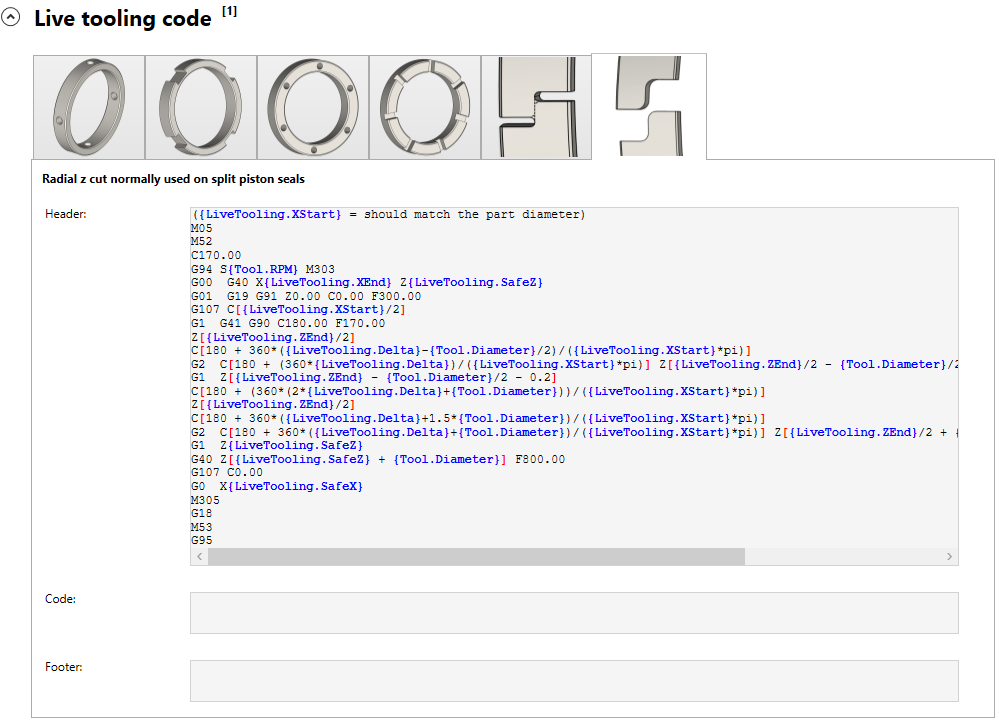Click the G95 line at header end
This screenshot has width=999, height=722.
click(202, 540)
